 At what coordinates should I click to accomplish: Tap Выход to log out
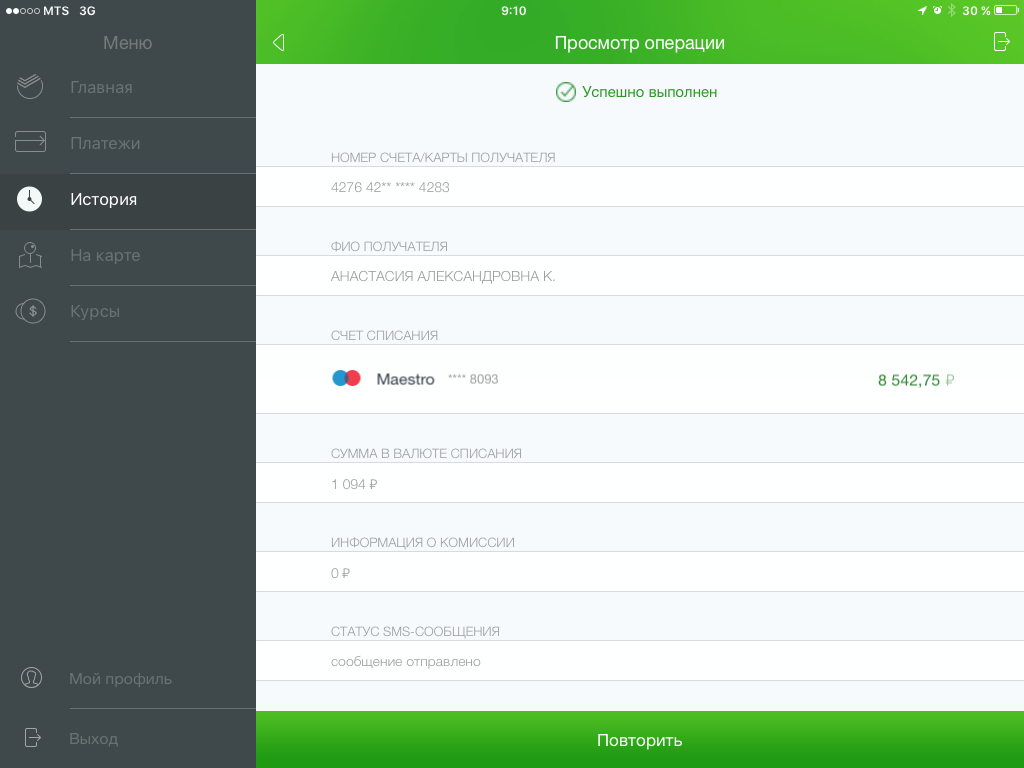click(128, 739)
